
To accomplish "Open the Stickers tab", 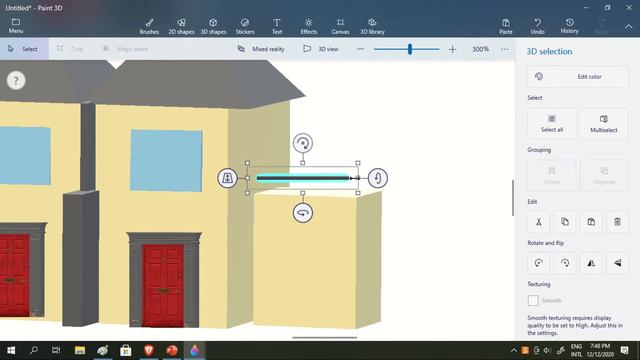I will click(245, 26).
